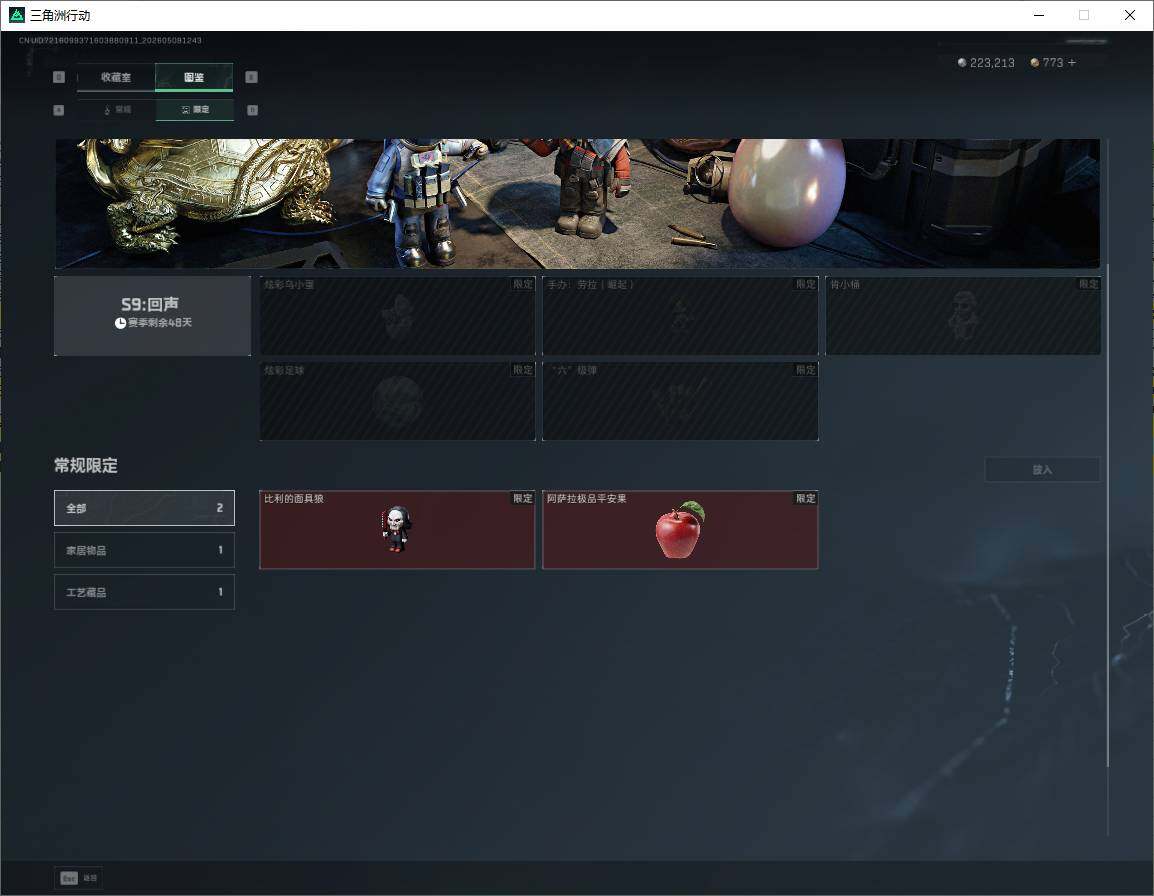
Task: Open the 炫彩鸟小蛋 locked card
Action: click(x=397, y=315)
